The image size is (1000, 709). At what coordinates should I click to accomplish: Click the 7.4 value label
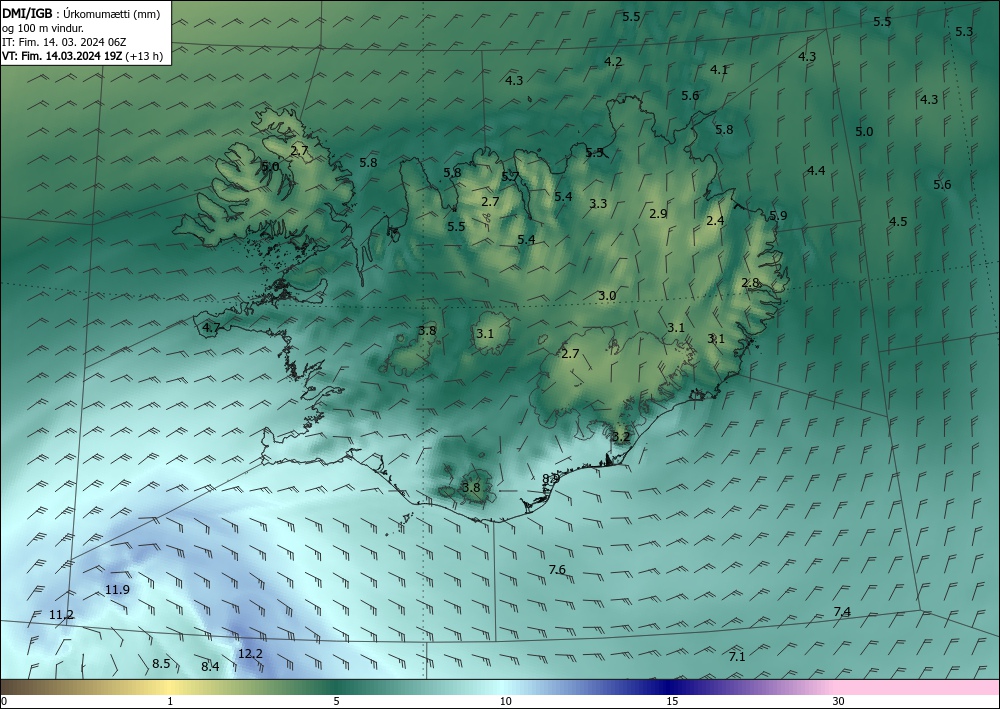pyautogui.click(x=842, y=611)
